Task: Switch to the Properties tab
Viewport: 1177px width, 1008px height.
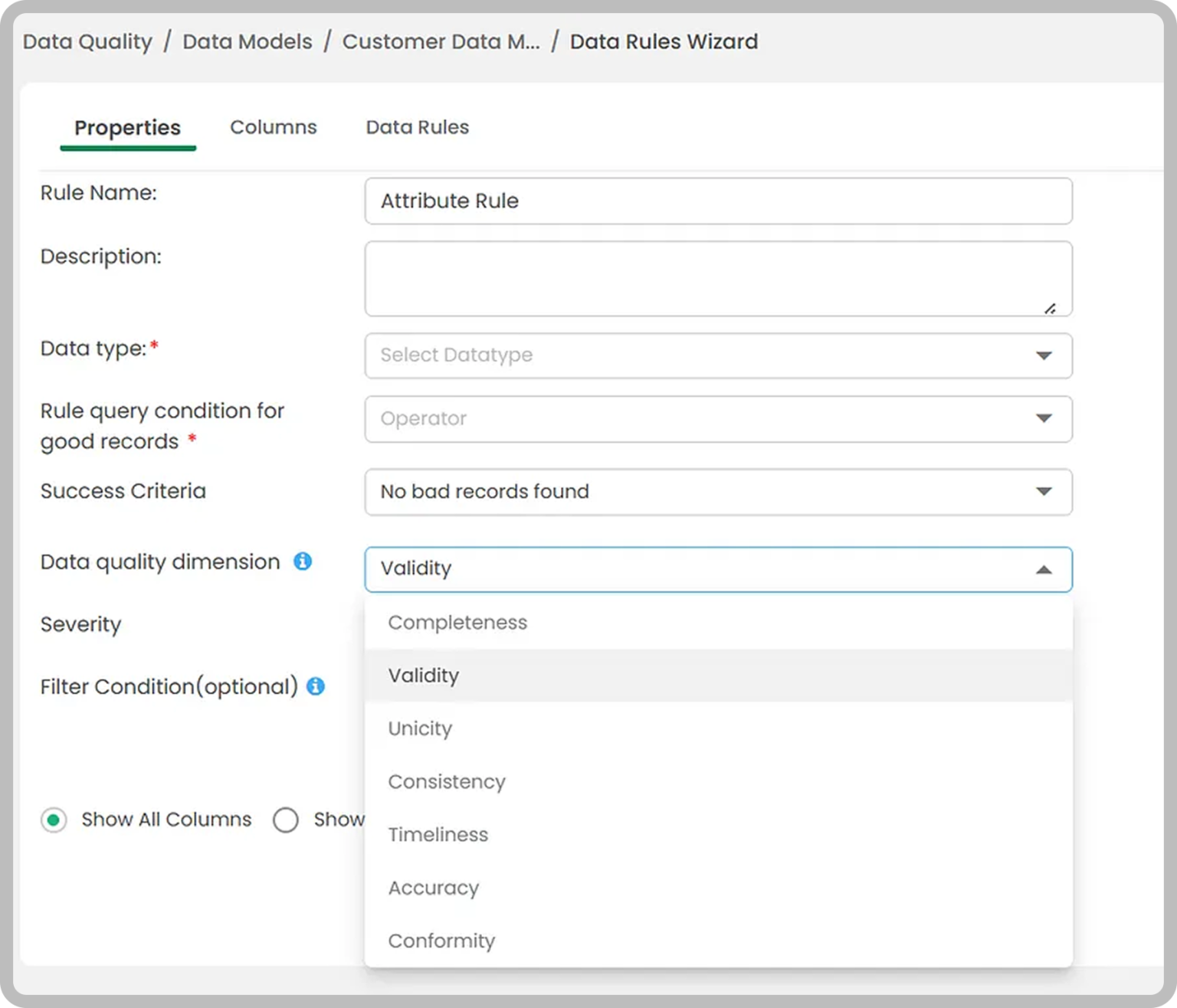Action: click(x=128, y=127)
